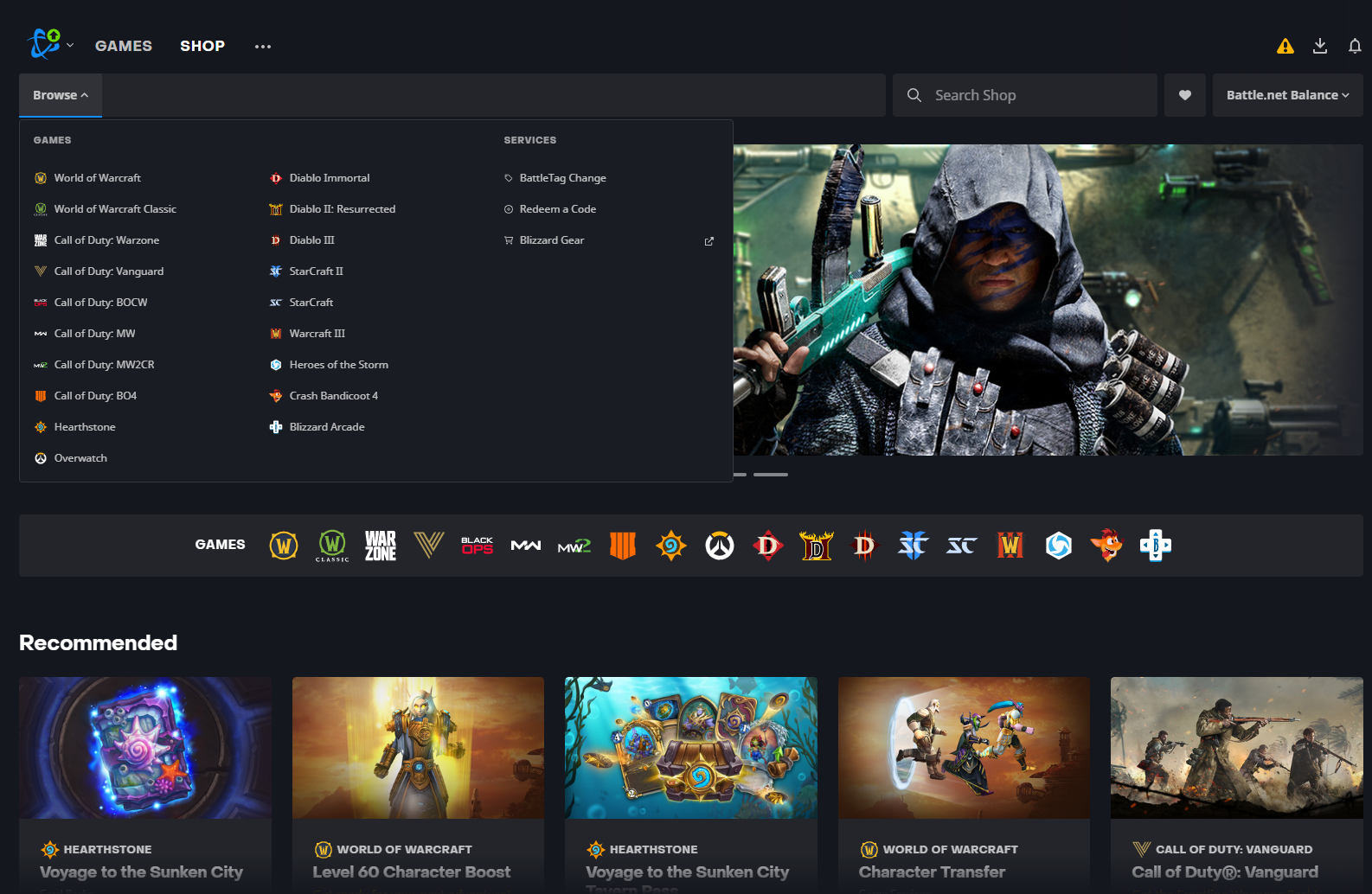Open the hooded soldier hero banner
This screenshot has height=894, width=1372.
coord(1048,300)
